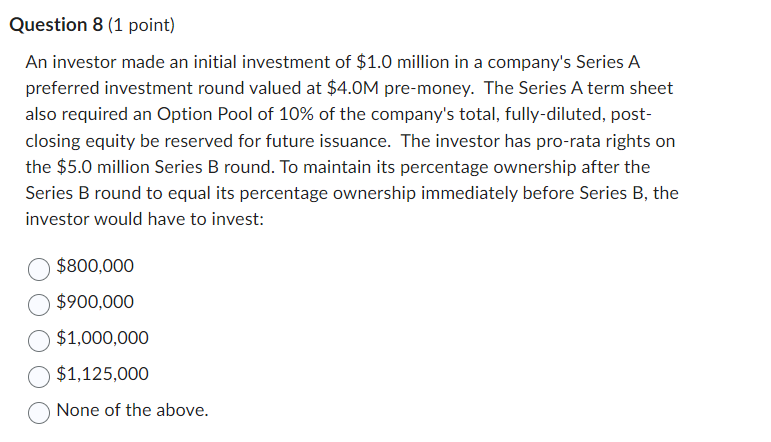Select the None of the above radio
The height and width of the screenshot is (442, 771).
point(39,411)
